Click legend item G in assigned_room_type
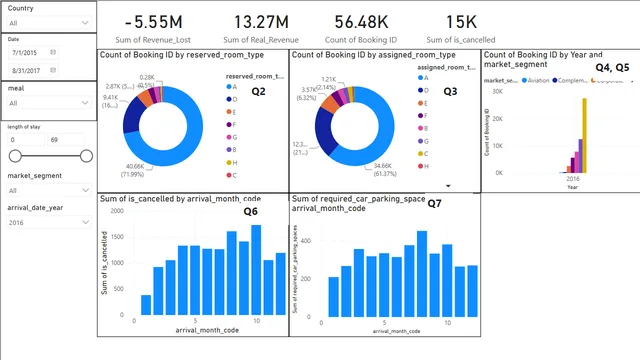Viewport: 640px width, 360px height. tap(423, 141)
